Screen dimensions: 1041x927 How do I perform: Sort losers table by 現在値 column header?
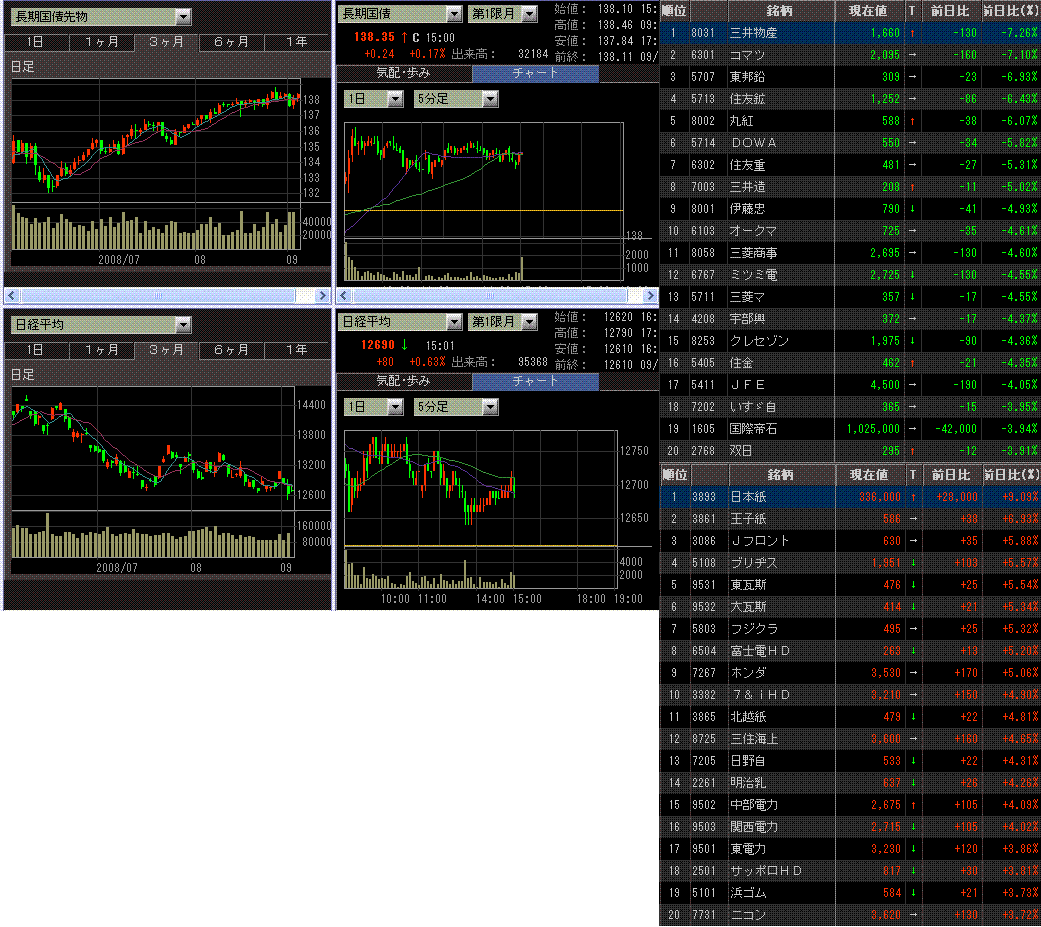click(x=868, y=11)
